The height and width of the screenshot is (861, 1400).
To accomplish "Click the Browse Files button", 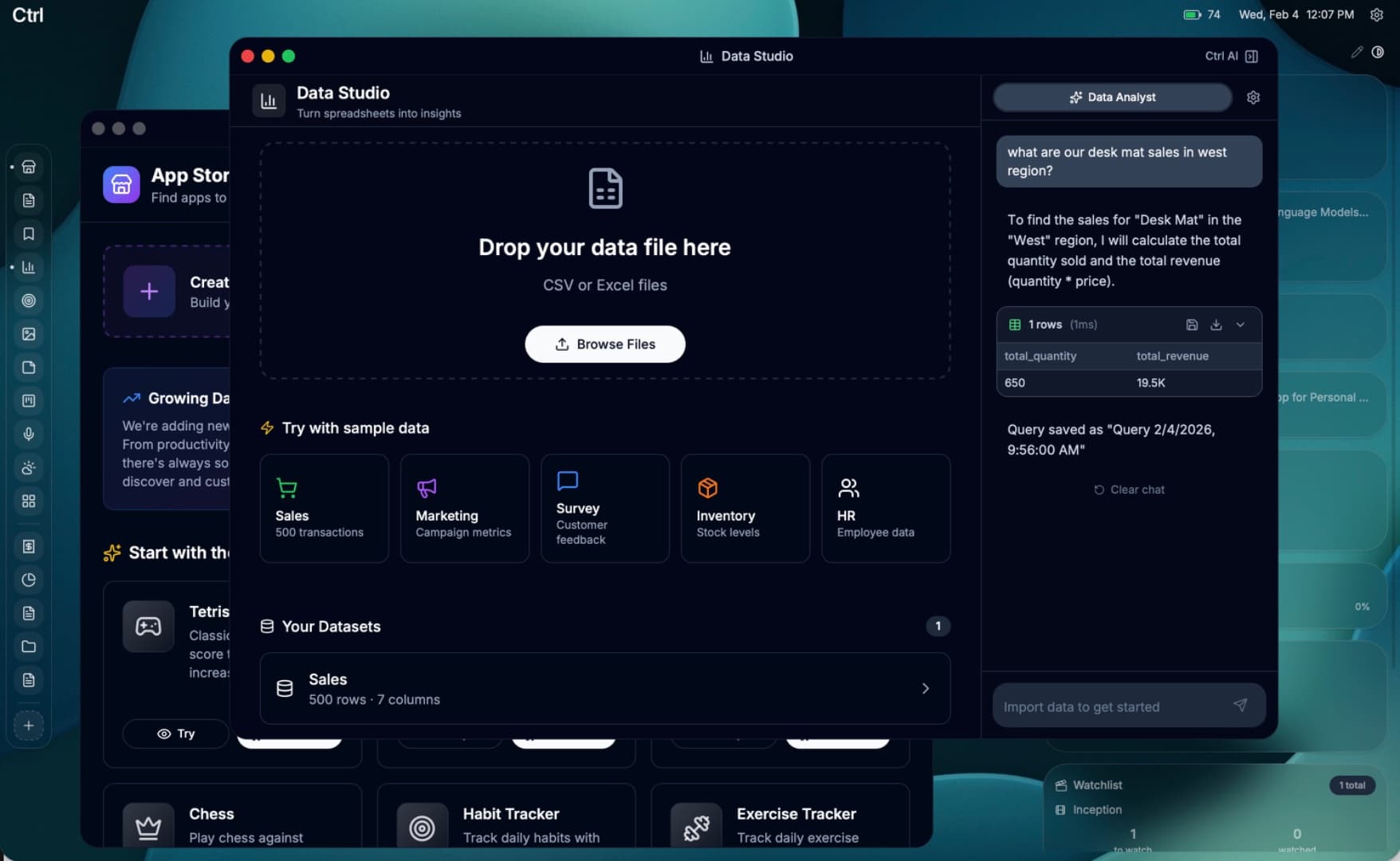I will [x=604, y=344].
